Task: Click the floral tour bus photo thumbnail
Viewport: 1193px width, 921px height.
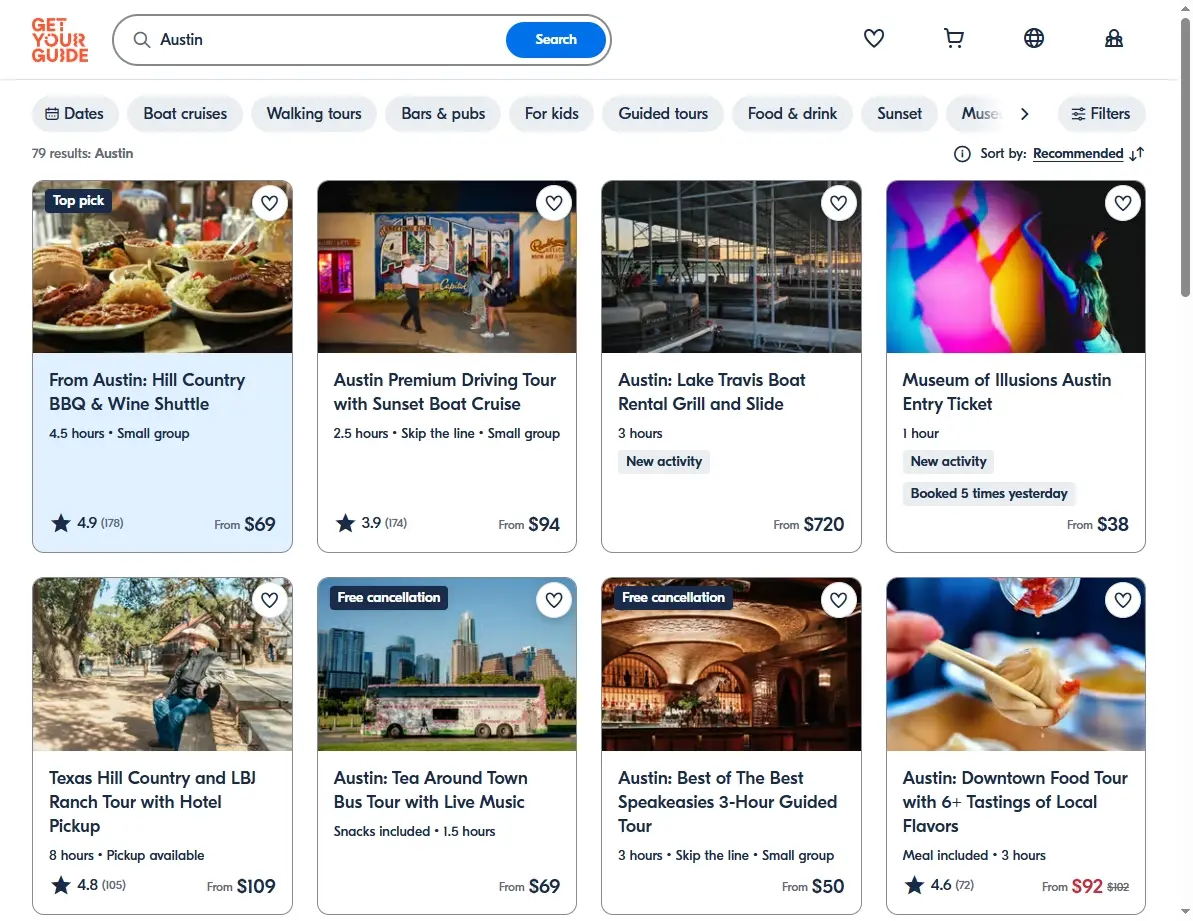Action: coord(447,665)
